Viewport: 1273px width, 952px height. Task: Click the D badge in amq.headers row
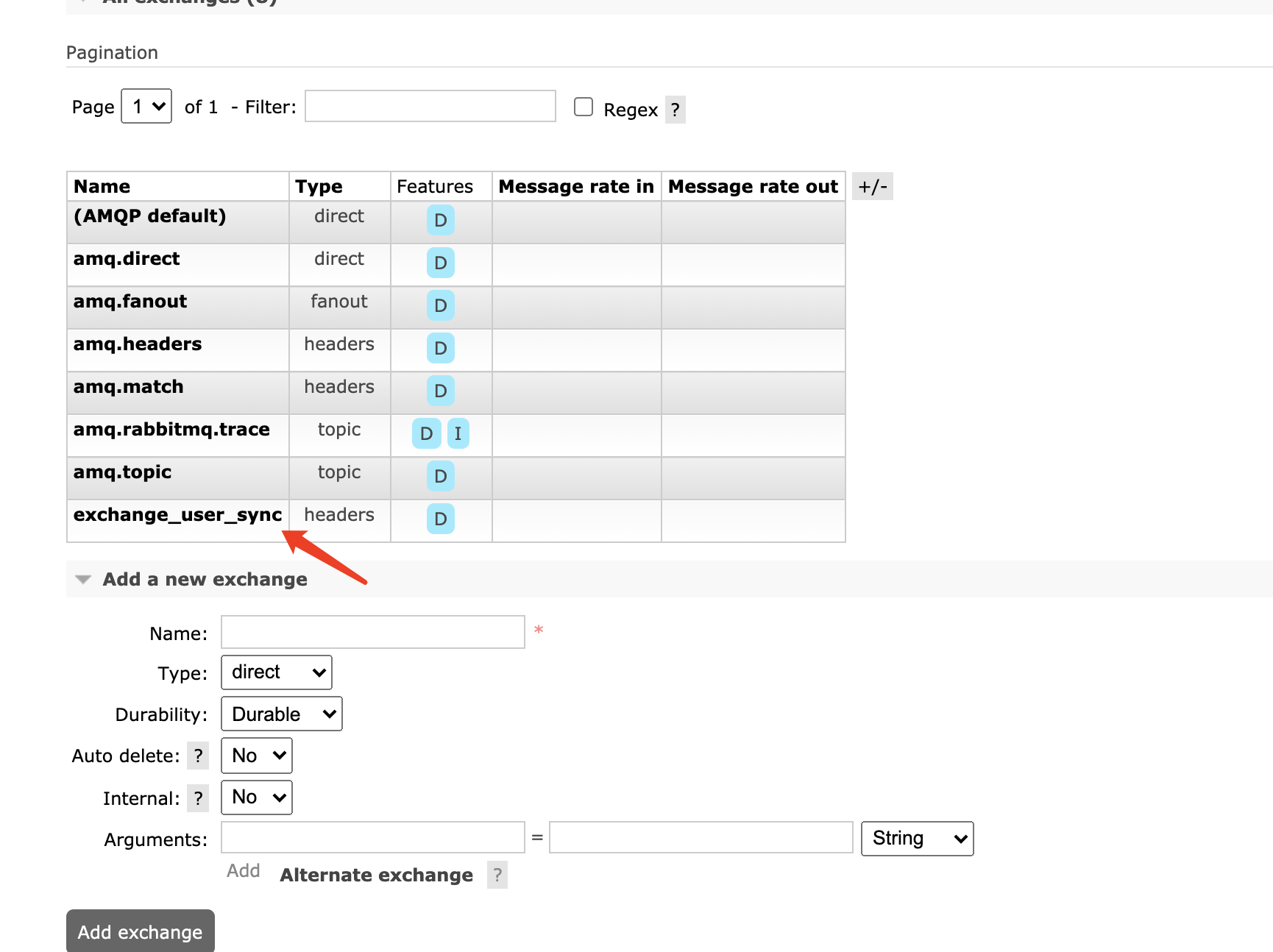[x=440, y=348]
